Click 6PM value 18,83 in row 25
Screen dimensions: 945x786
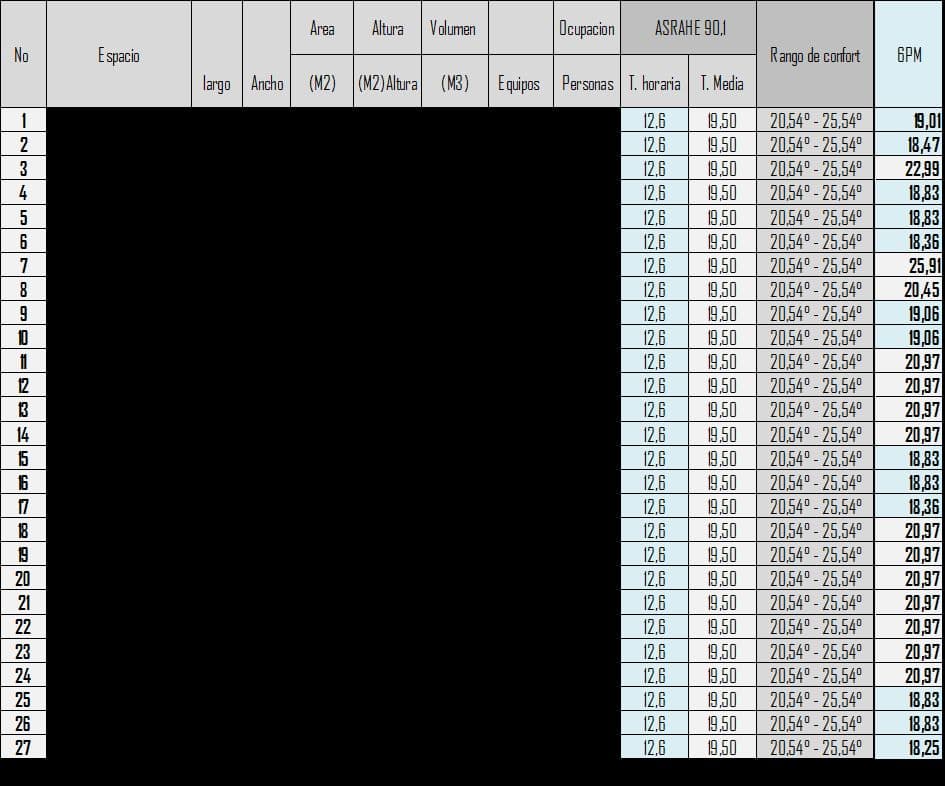[909, 699]
